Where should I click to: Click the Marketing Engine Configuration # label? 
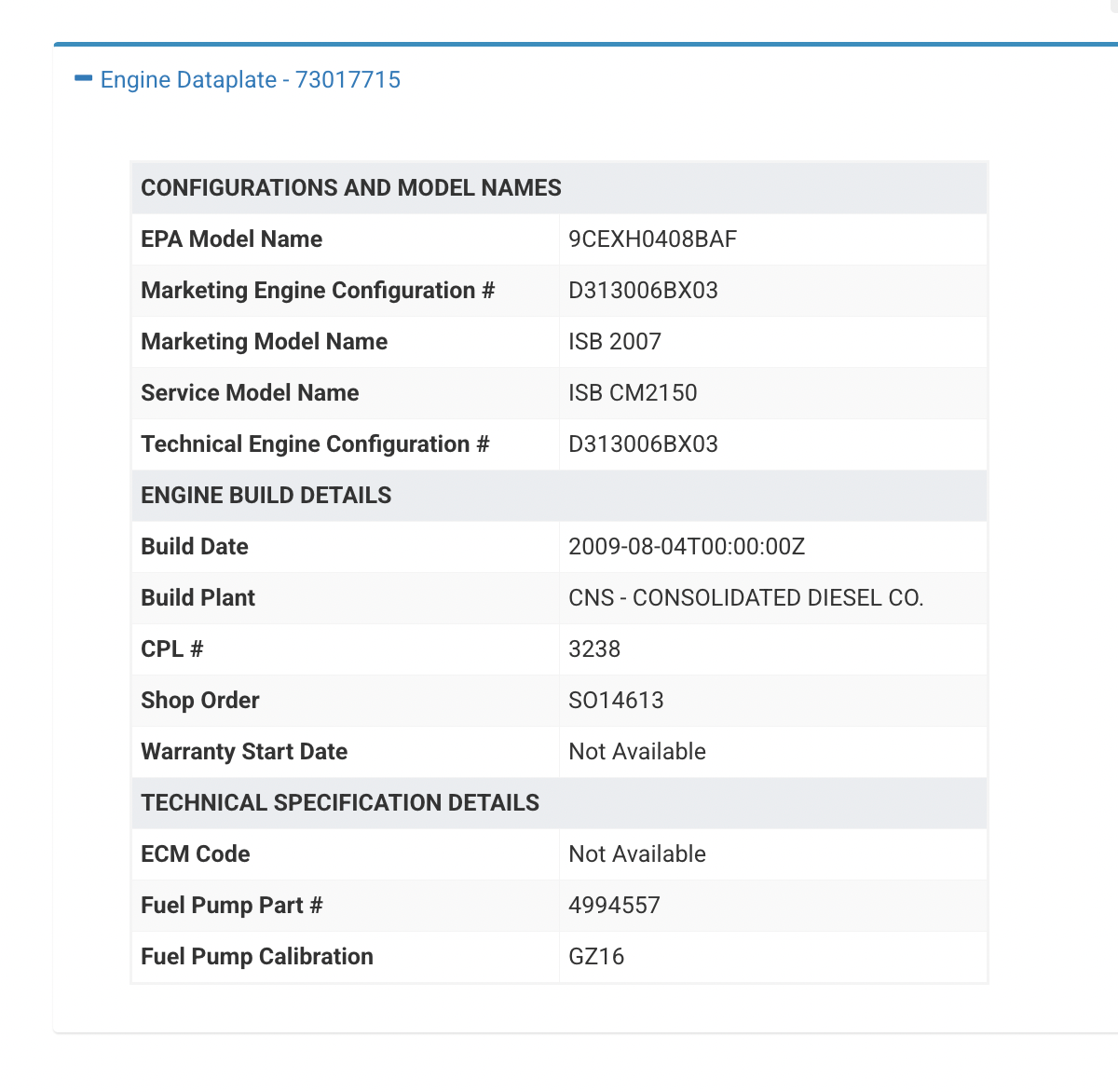point(318,291)
